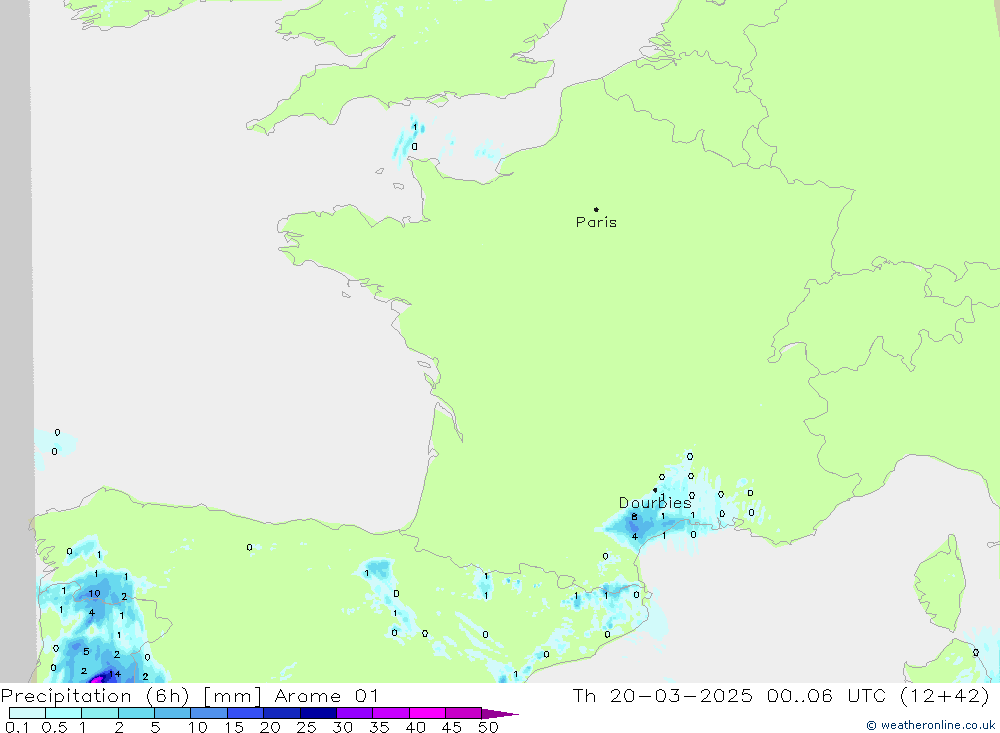Viewport: 1000px width, 733px height.
Task: Click the precipitation value '14' at bottom-left
Action: coord(115,674)
